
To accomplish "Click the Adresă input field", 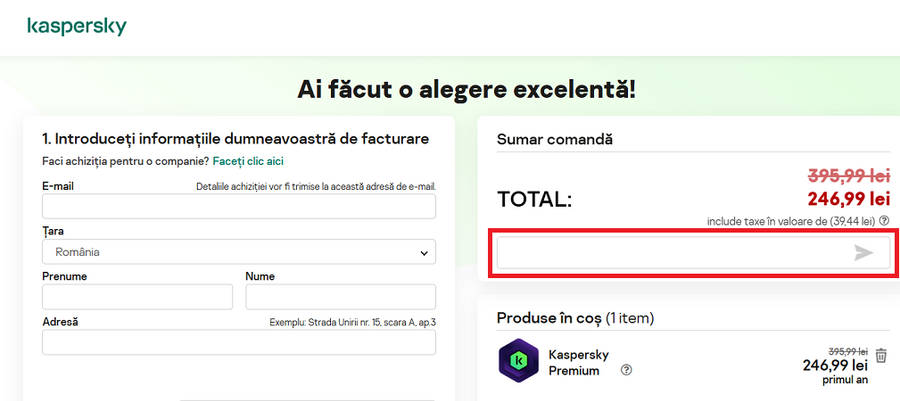I will (239, 343).
